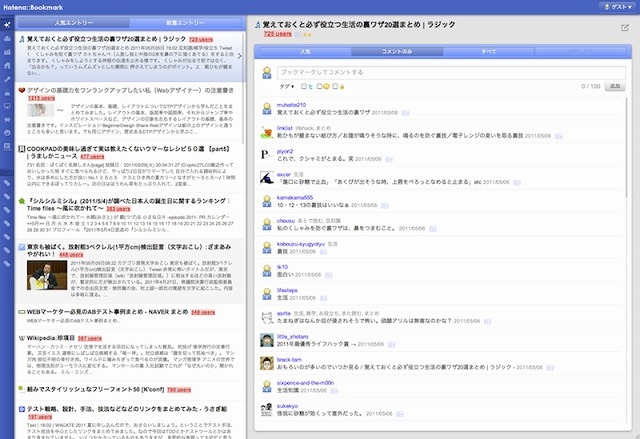
Task: Open the 790 users link of the フリーフォント50 entry
Action: 179,390
